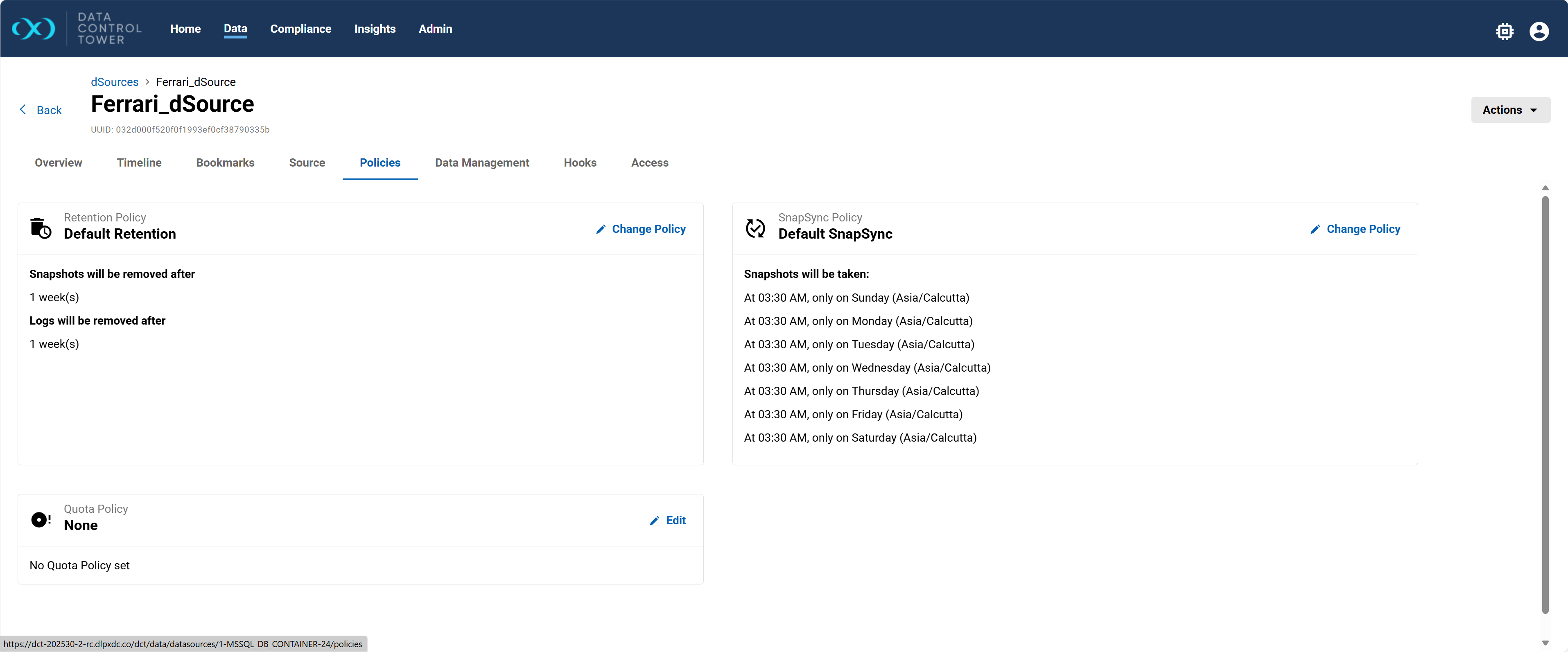Click the scrollbar down arrow

1545,643
